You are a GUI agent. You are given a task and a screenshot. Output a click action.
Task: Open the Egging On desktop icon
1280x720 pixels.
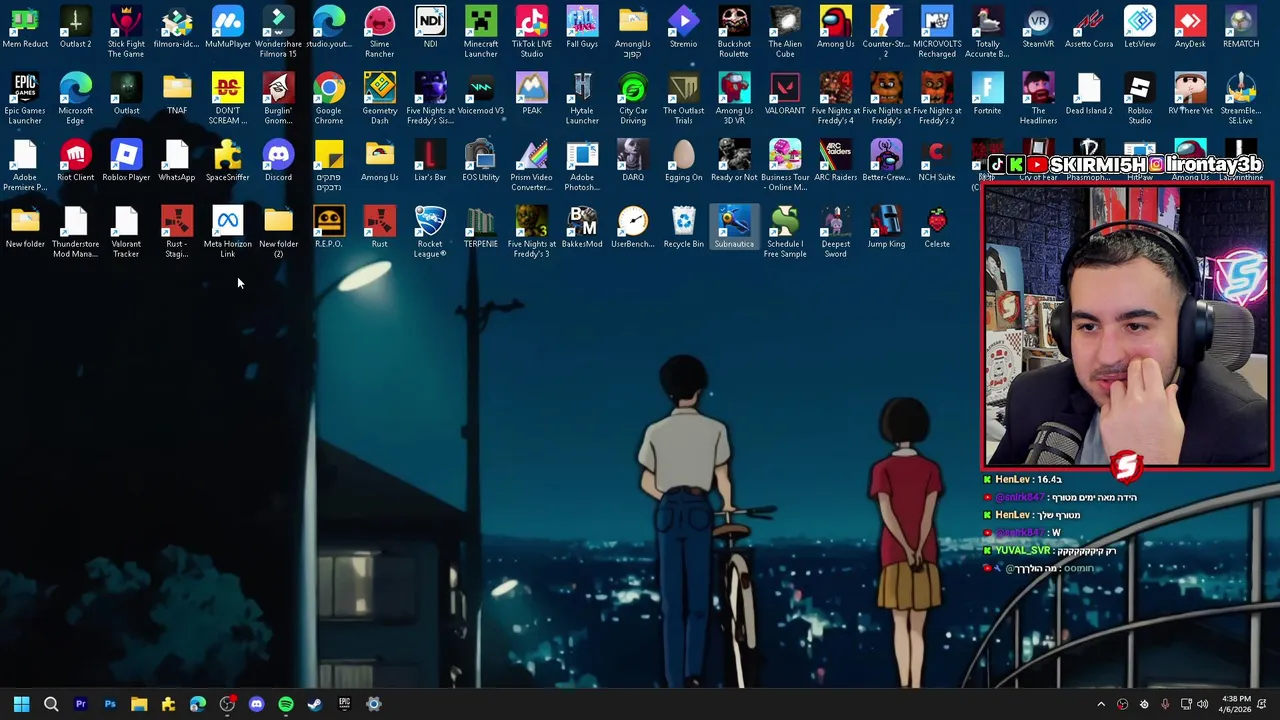point(683,161)
